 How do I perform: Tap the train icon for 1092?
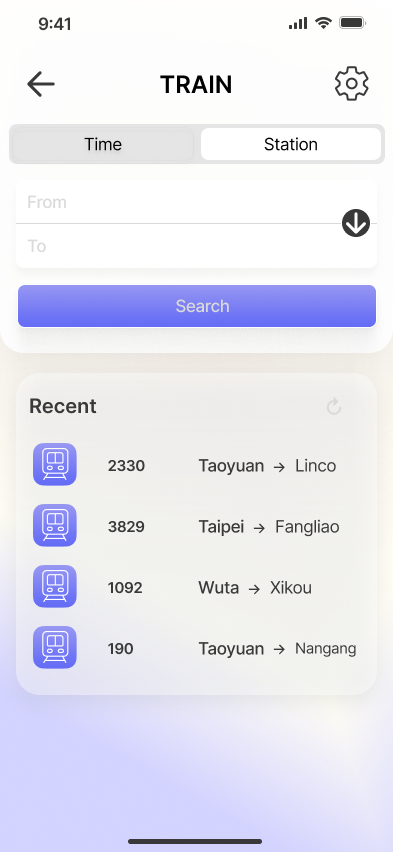click(55, 586)
